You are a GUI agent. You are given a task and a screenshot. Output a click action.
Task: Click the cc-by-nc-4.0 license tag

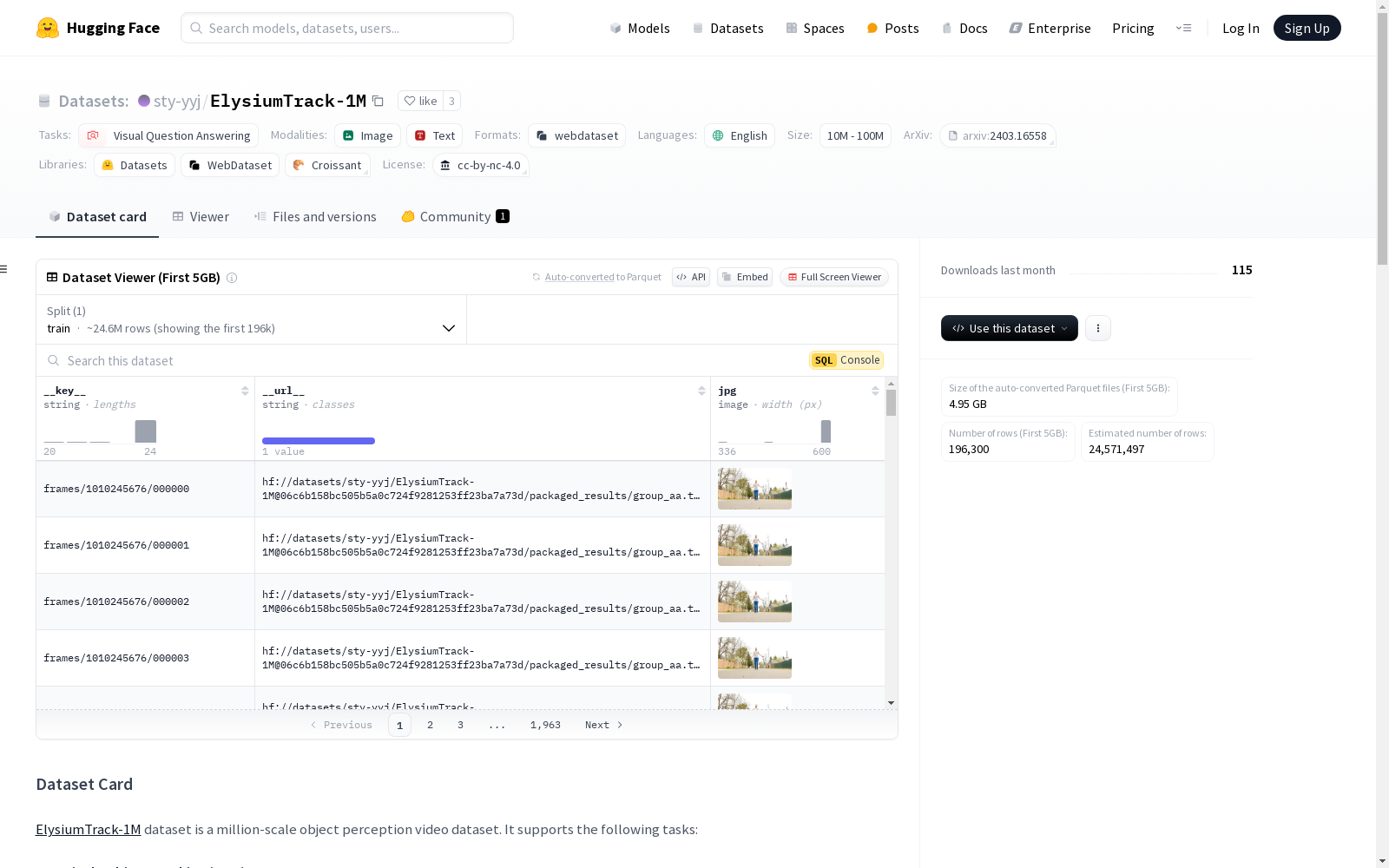[480, 165]
